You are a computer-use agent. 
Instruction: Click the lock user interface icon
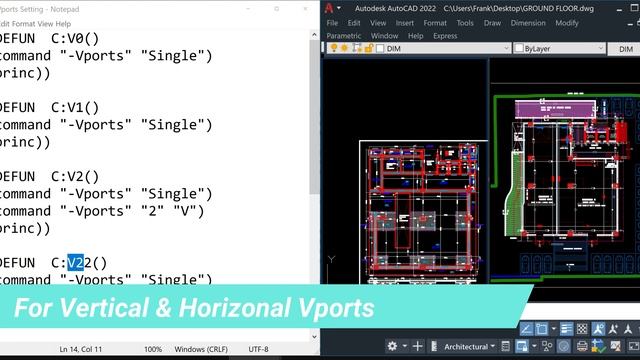coord(522,346)
